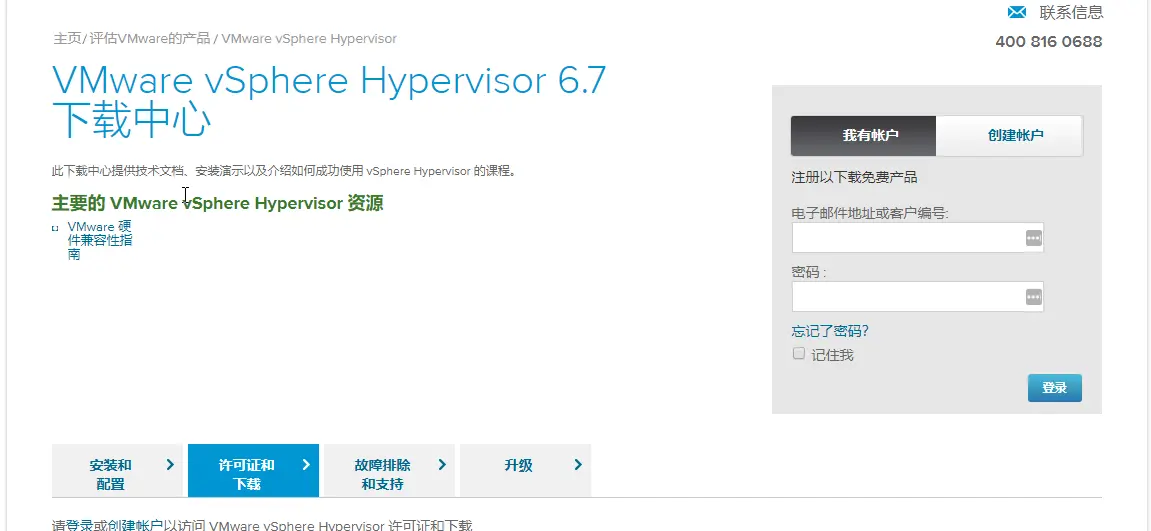Click the 登录 link in the bottom sentence
This screenshot has width=1151, height=531.
pyautogui.click(x=79, y=525)
